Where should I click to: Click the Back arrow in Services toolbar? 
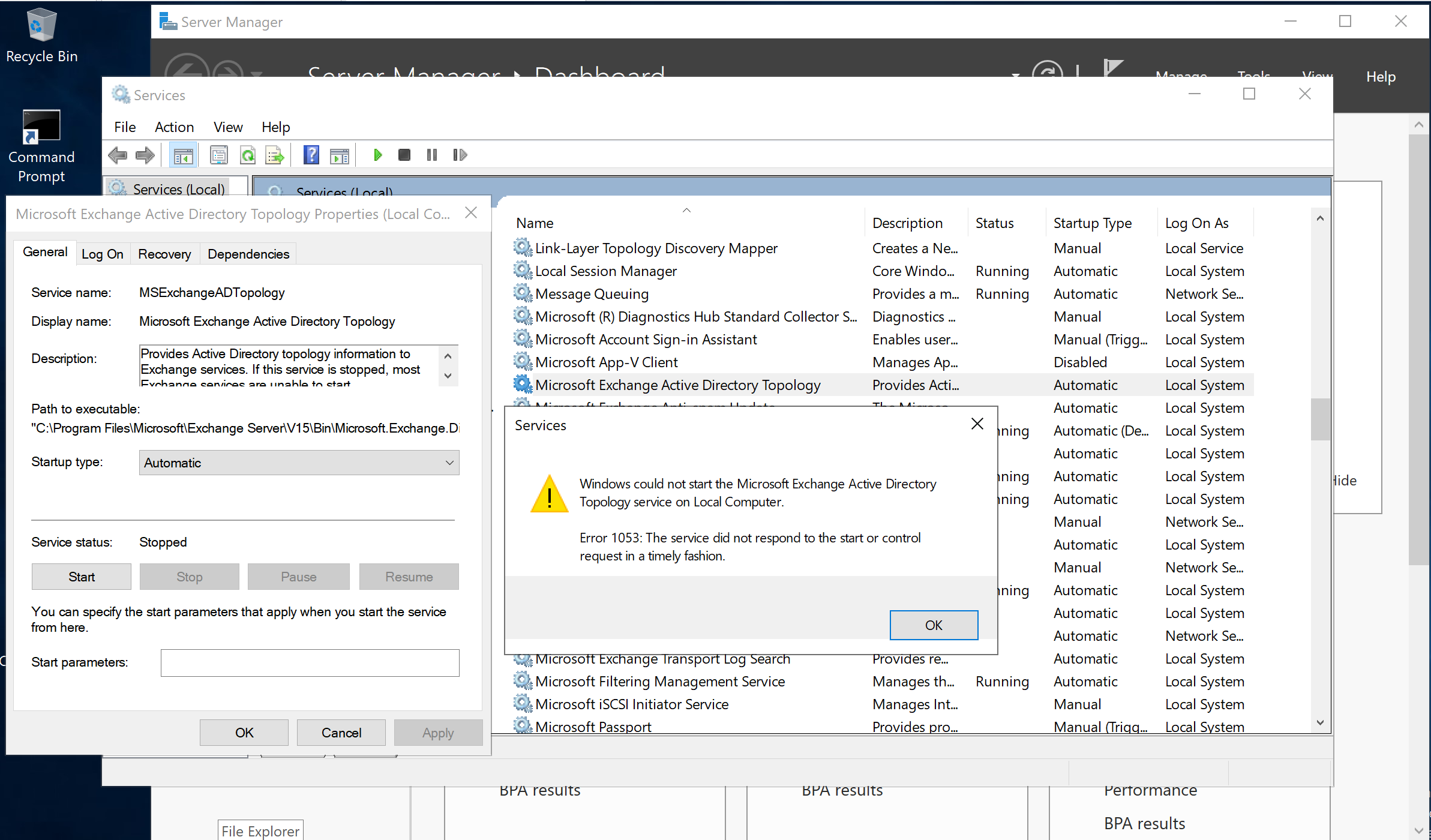click(x=118, y=155)
